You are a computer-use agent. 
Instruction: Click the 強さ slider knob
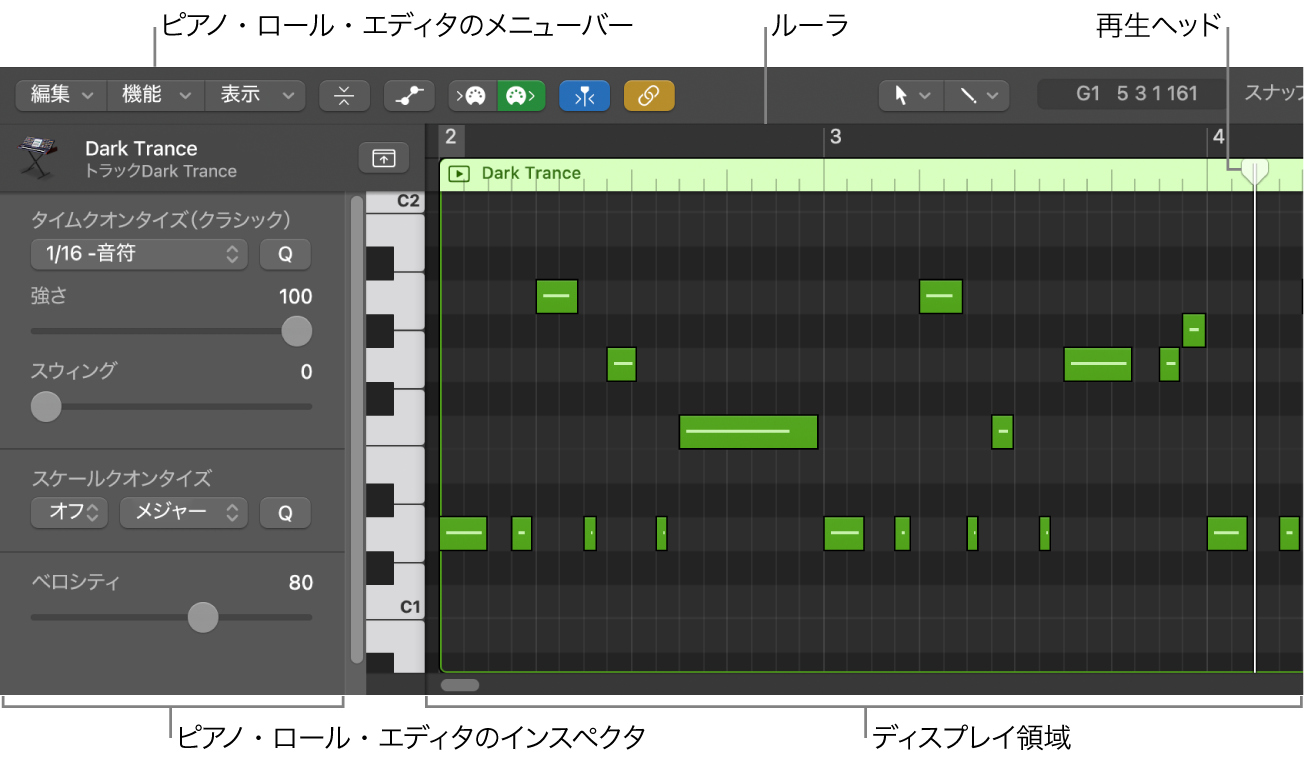296,331
